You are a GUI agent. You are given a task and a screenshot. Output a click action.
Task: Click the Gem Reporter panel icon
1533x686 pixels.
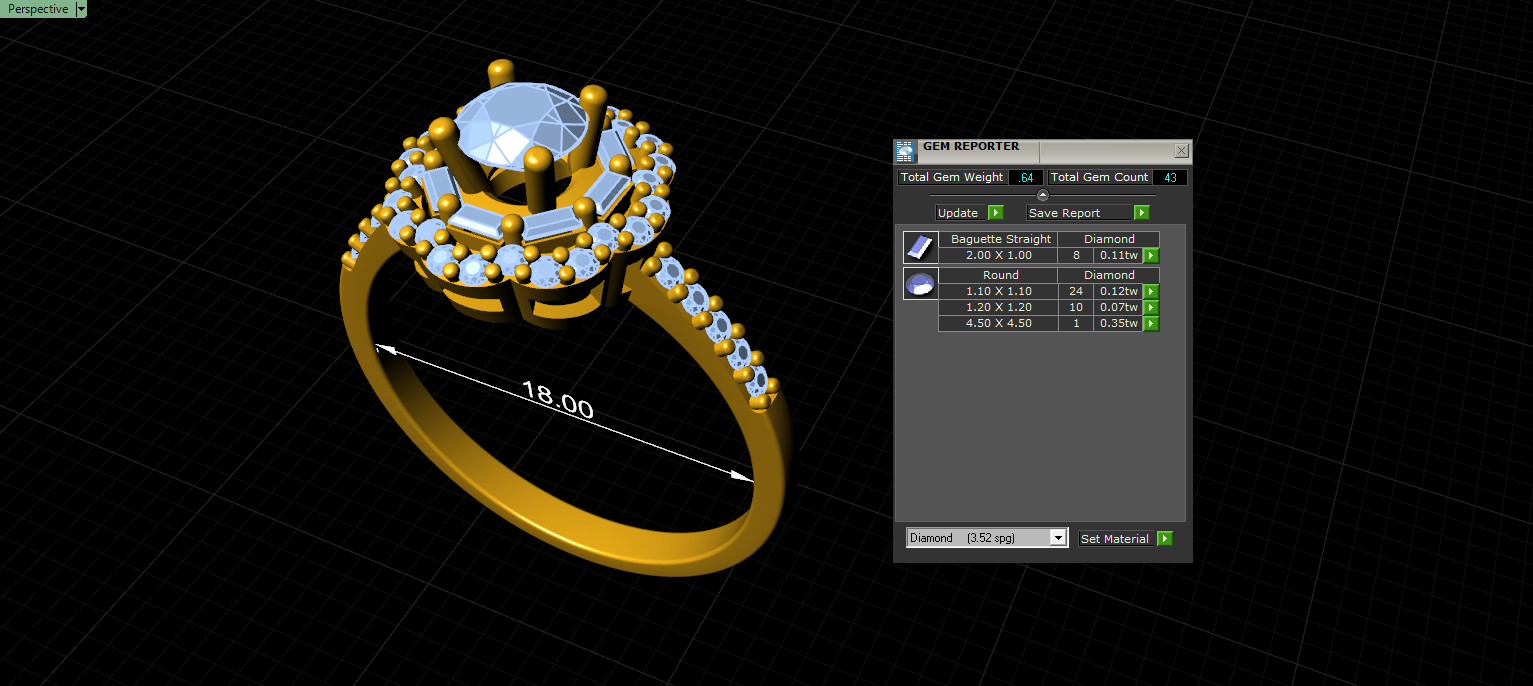point(905,151)
